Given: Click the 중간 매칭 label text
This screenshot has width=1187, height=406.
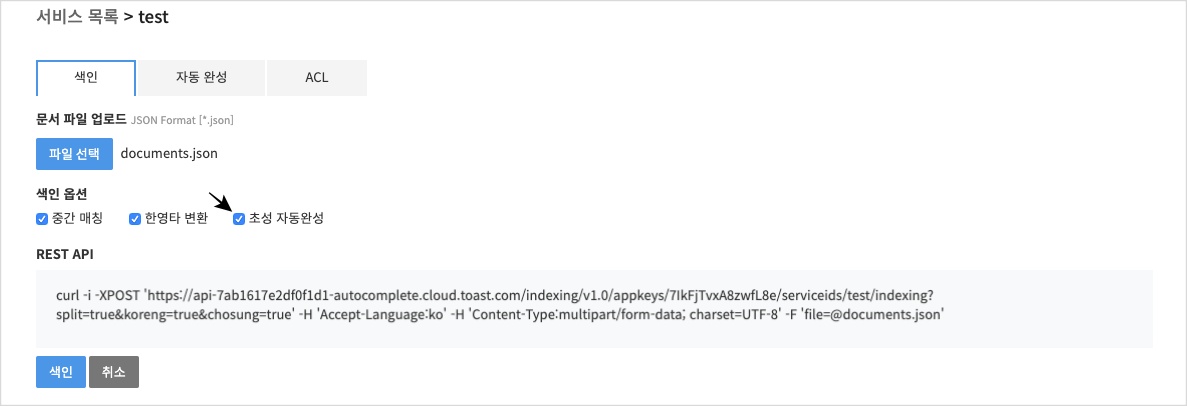Looking at the screenshot, I should coord(76,219).
